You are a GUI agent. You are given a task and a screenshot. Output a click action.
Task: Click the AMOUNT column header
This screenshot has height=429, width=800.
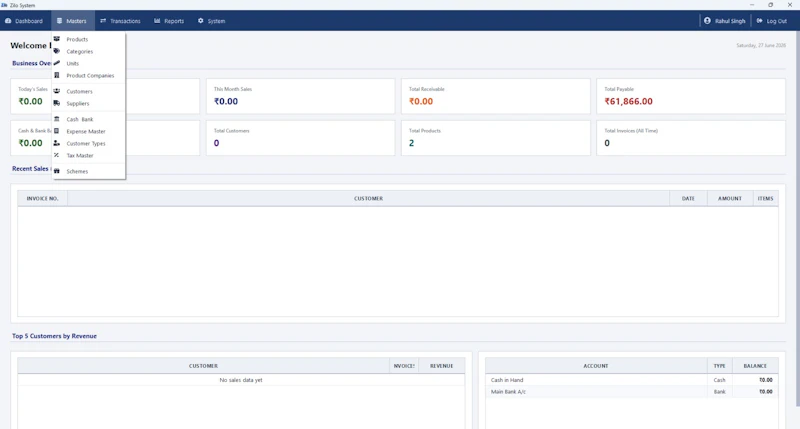point(730,198)
